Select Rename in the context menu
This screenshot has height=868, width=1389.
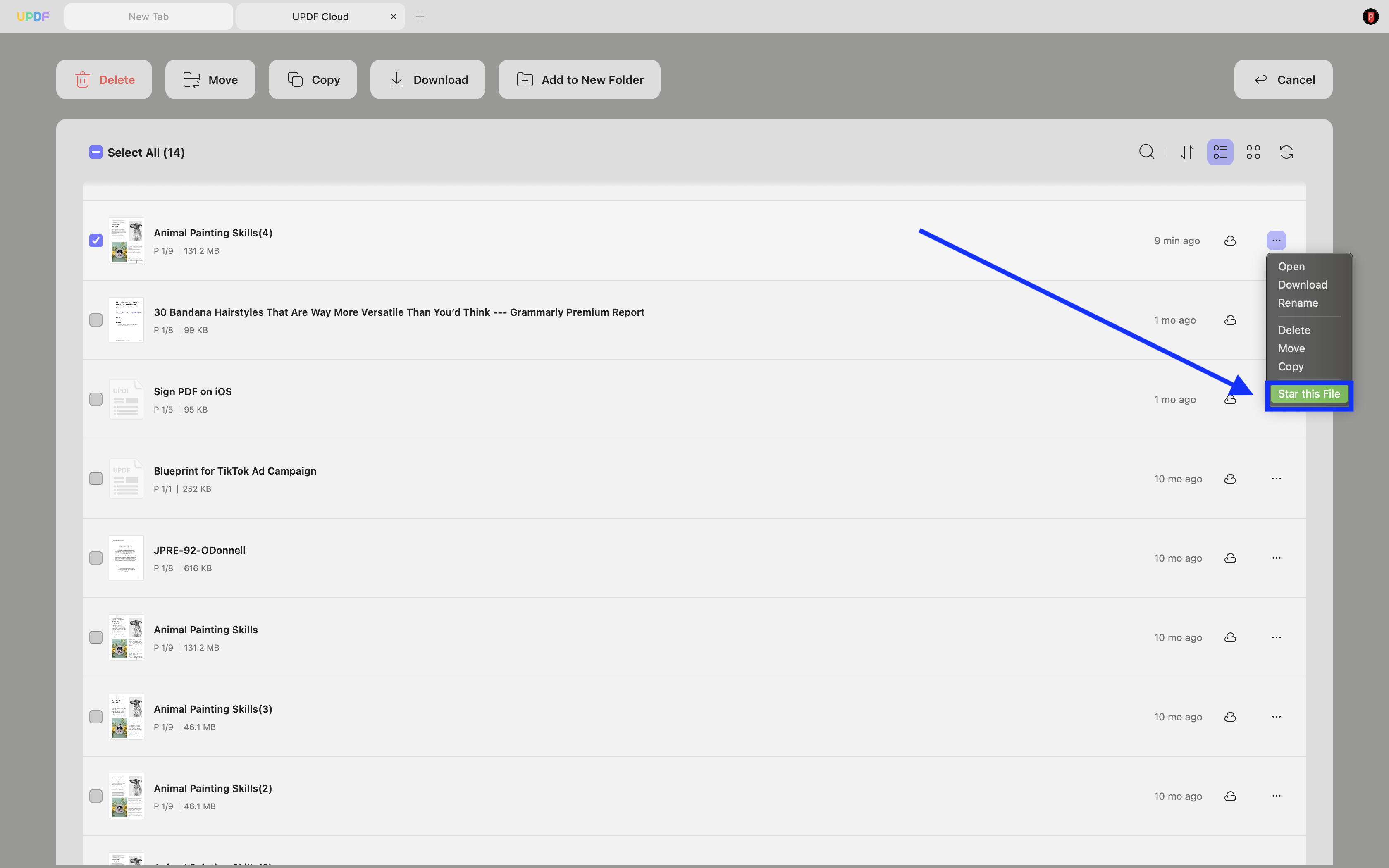(1298, 303)
